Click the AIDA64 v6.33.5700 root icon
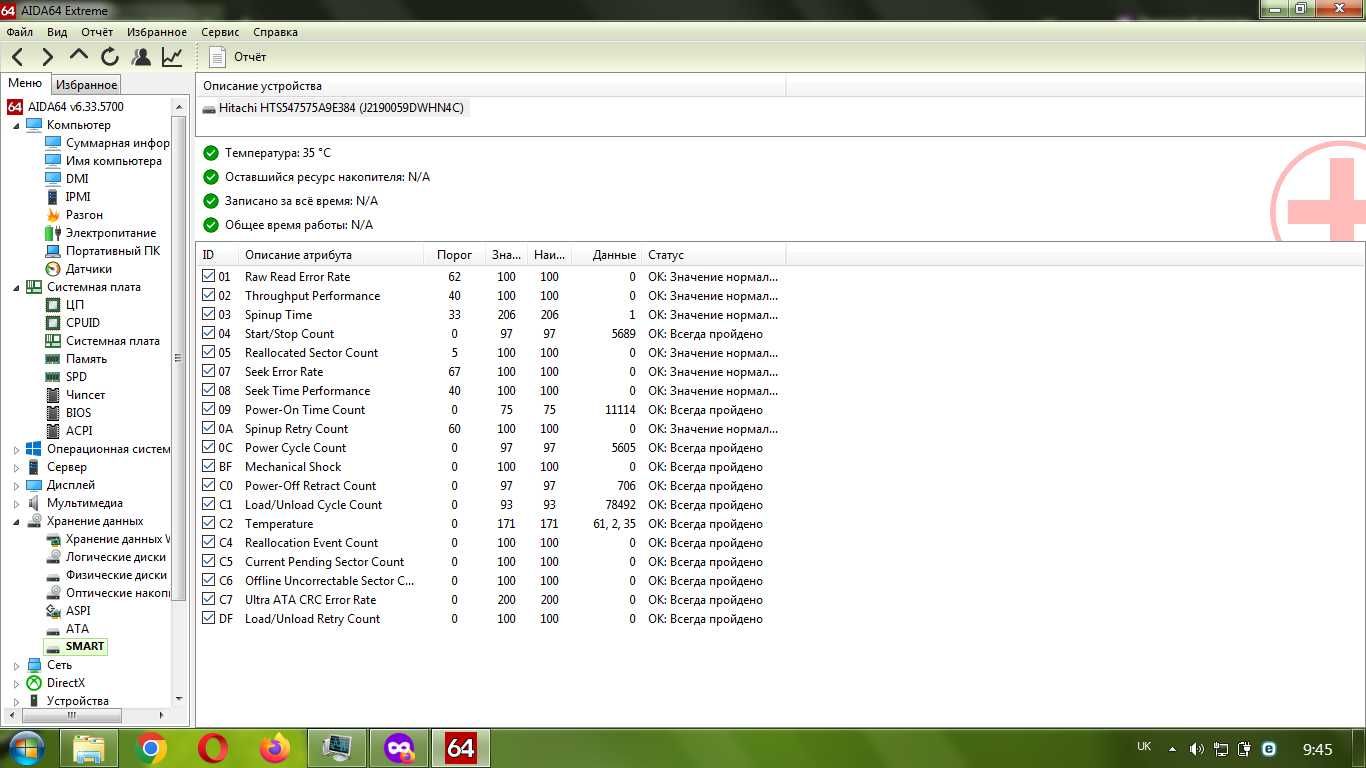The width and height of the screenshot is (1366, 768). (x=15, y=107)
